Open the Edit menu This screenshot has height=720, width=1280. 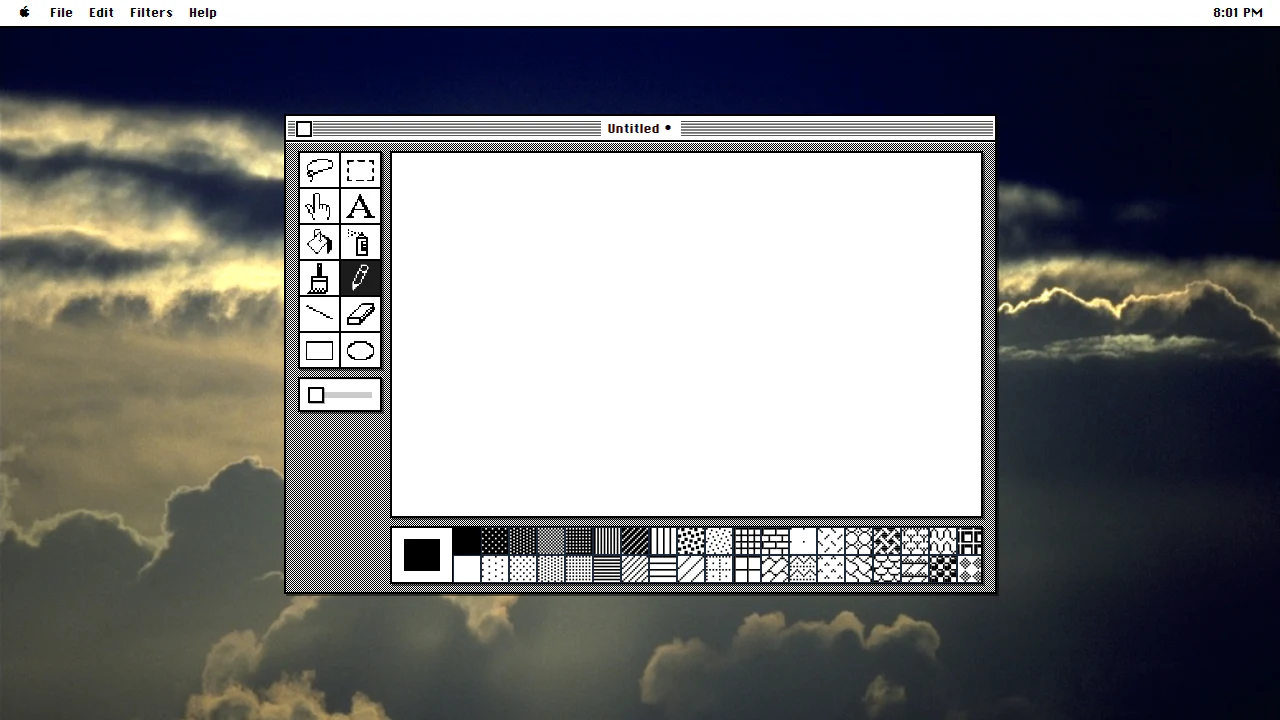click(x=101, y=12)
